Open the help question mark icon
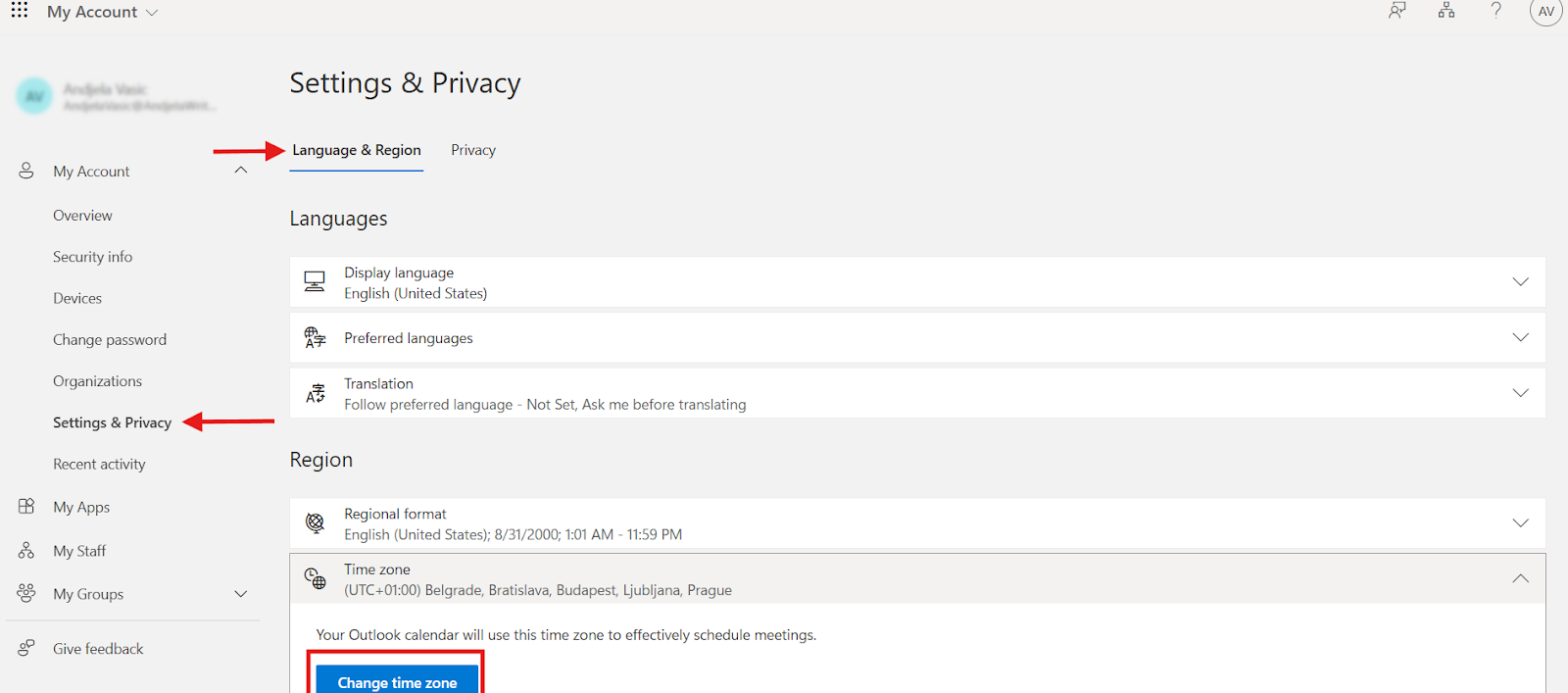Screen dimensions: 1568x693 coord(1495,11)
